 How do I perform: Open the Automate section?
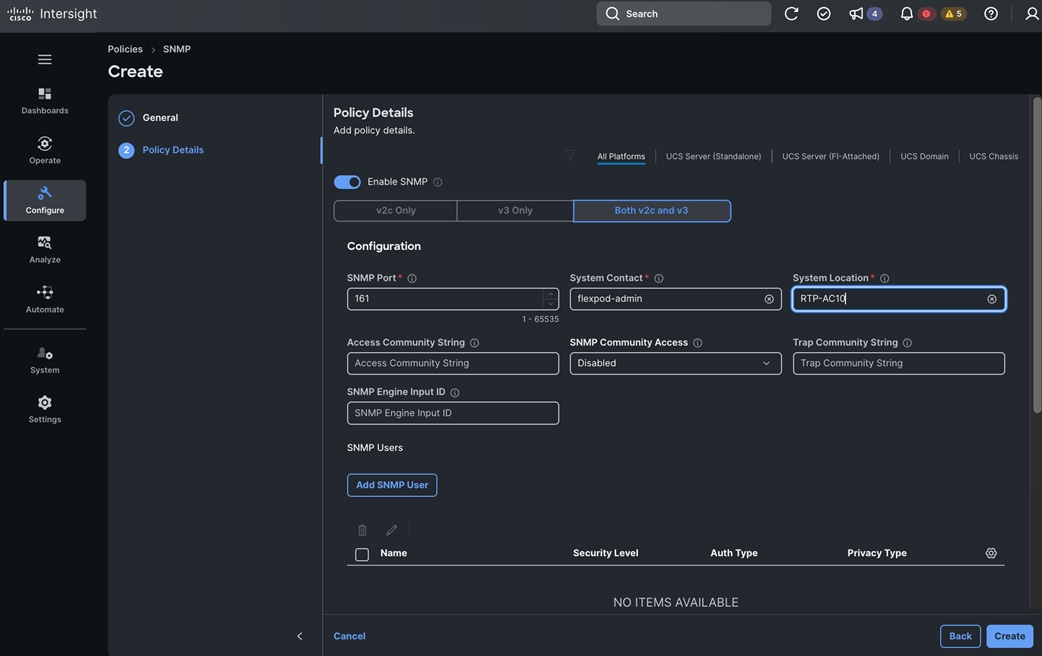45,300
